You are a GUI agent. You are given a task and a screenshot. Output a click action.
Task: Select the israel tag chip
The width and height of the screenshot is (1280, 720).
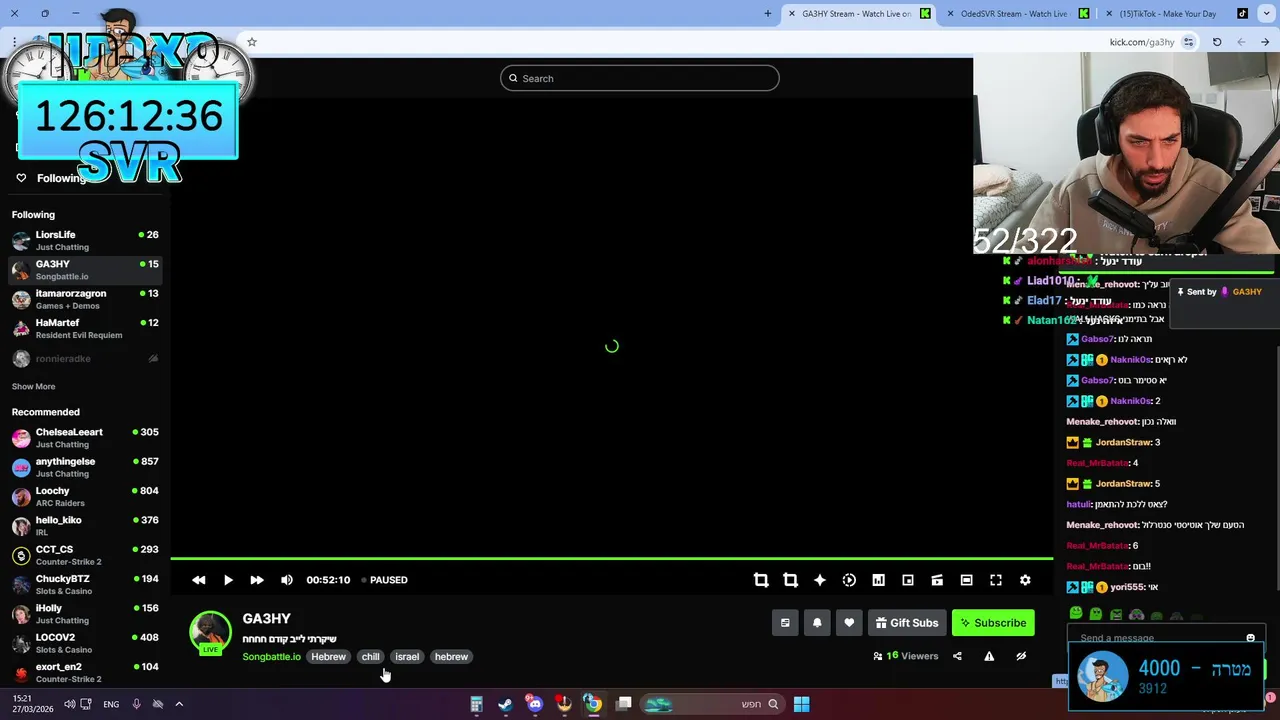click(407, 657)
